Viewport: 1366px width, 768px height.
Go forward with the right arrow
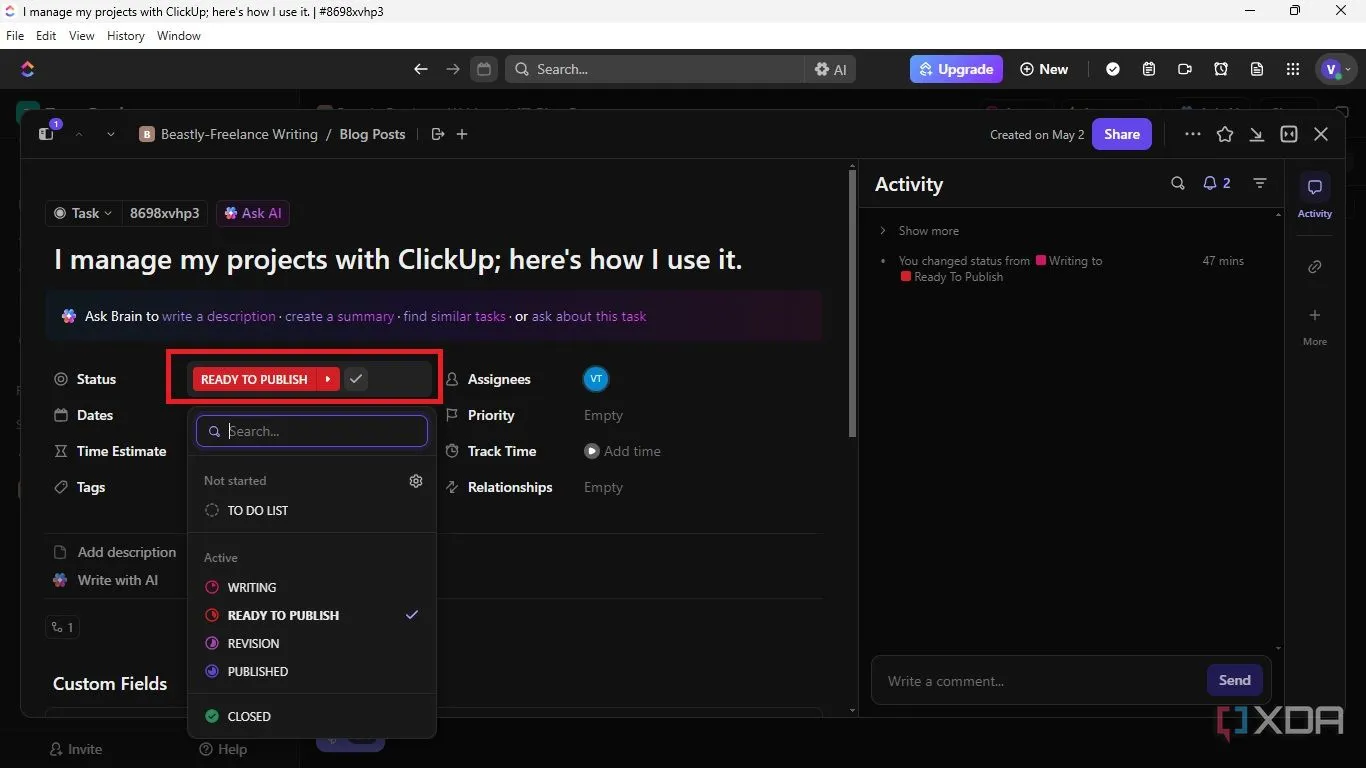453,69
